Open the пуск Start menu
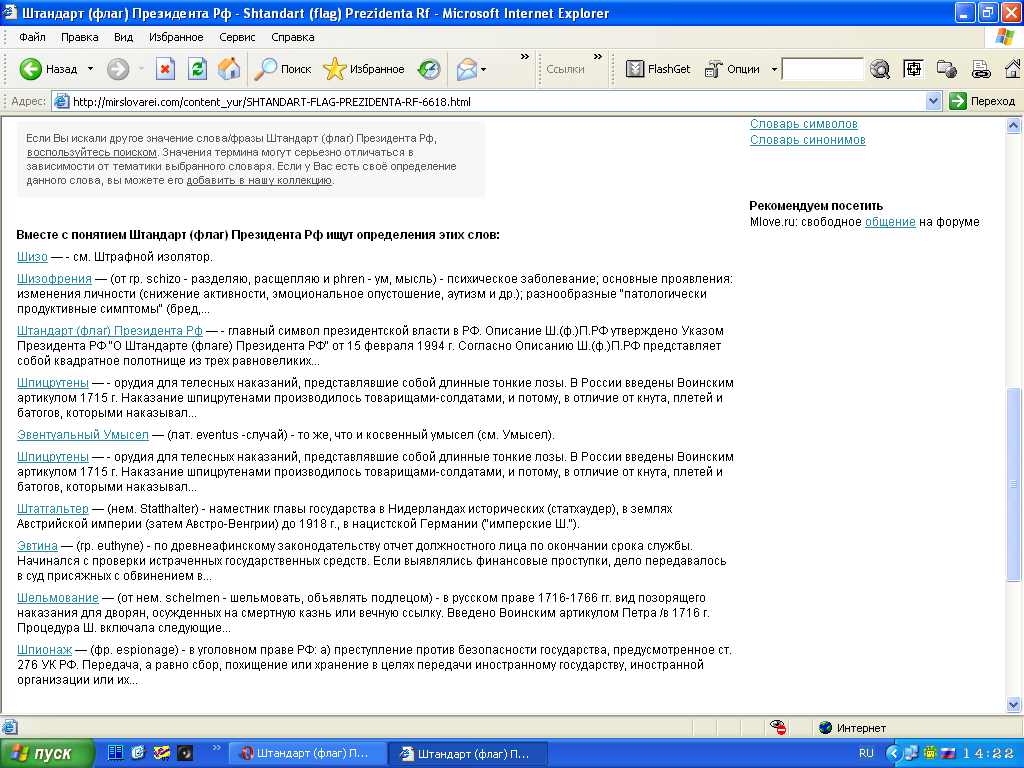This screenshot has width=1024, height=768. click(46, 754)
